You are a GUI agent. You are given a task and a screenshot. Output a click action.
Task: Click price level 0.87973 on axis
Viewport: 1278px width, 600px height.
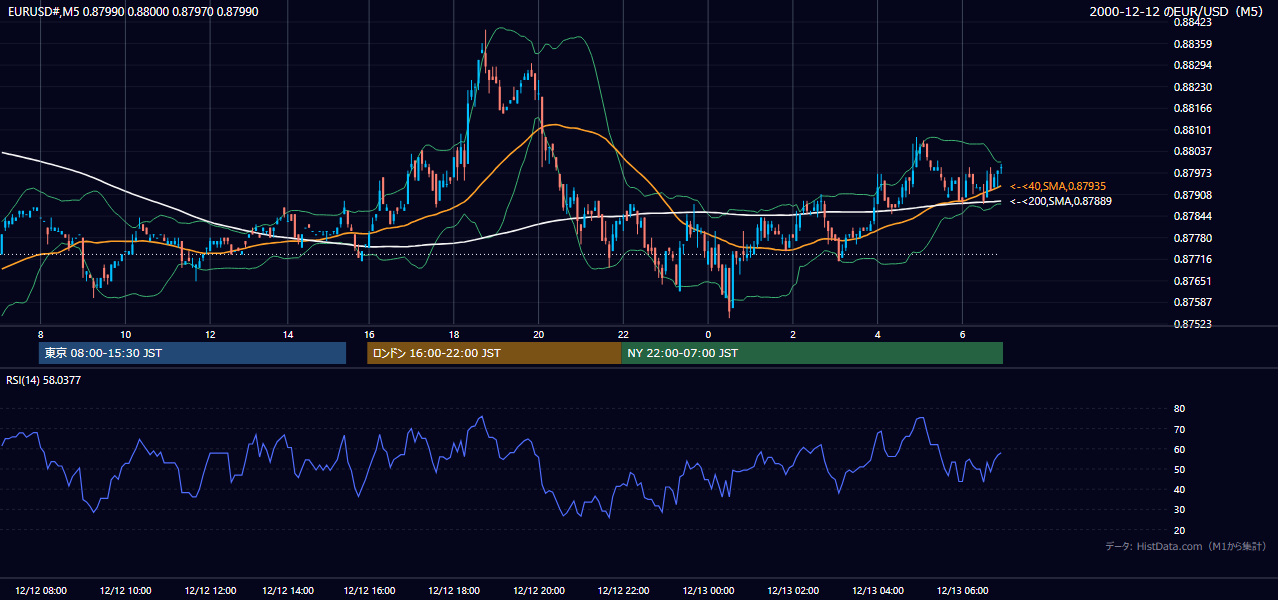(x=1192, y=173)
